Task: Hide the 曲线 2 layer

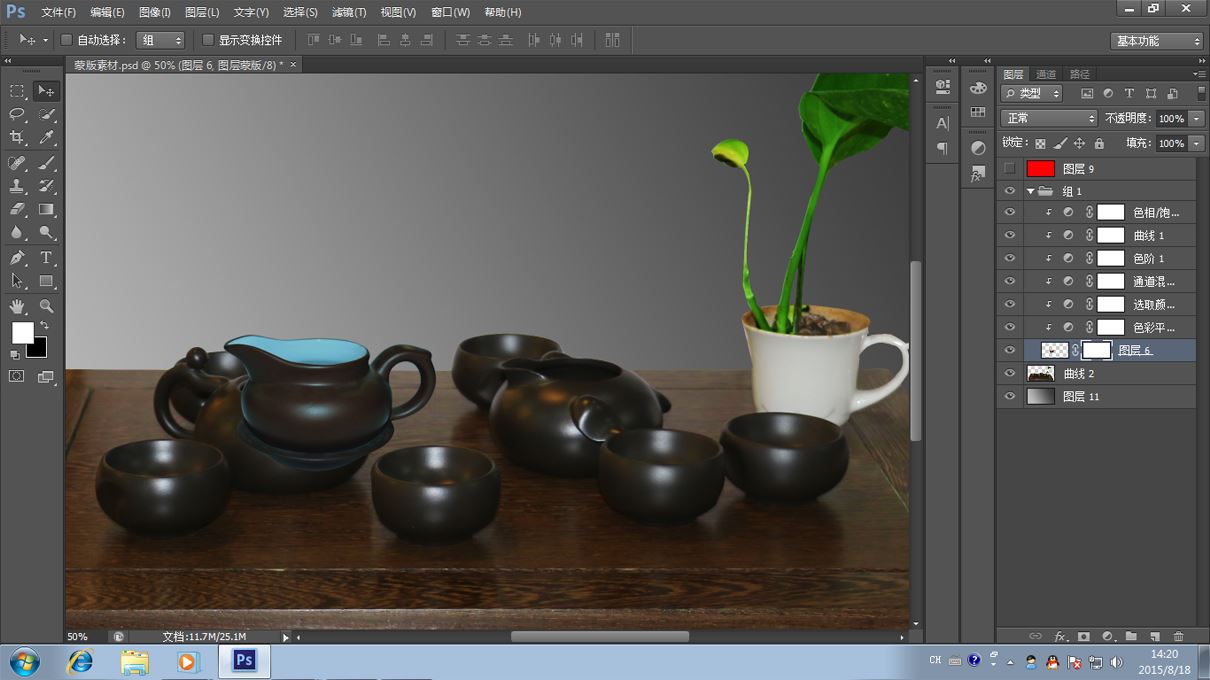Action: [1009, 373]
